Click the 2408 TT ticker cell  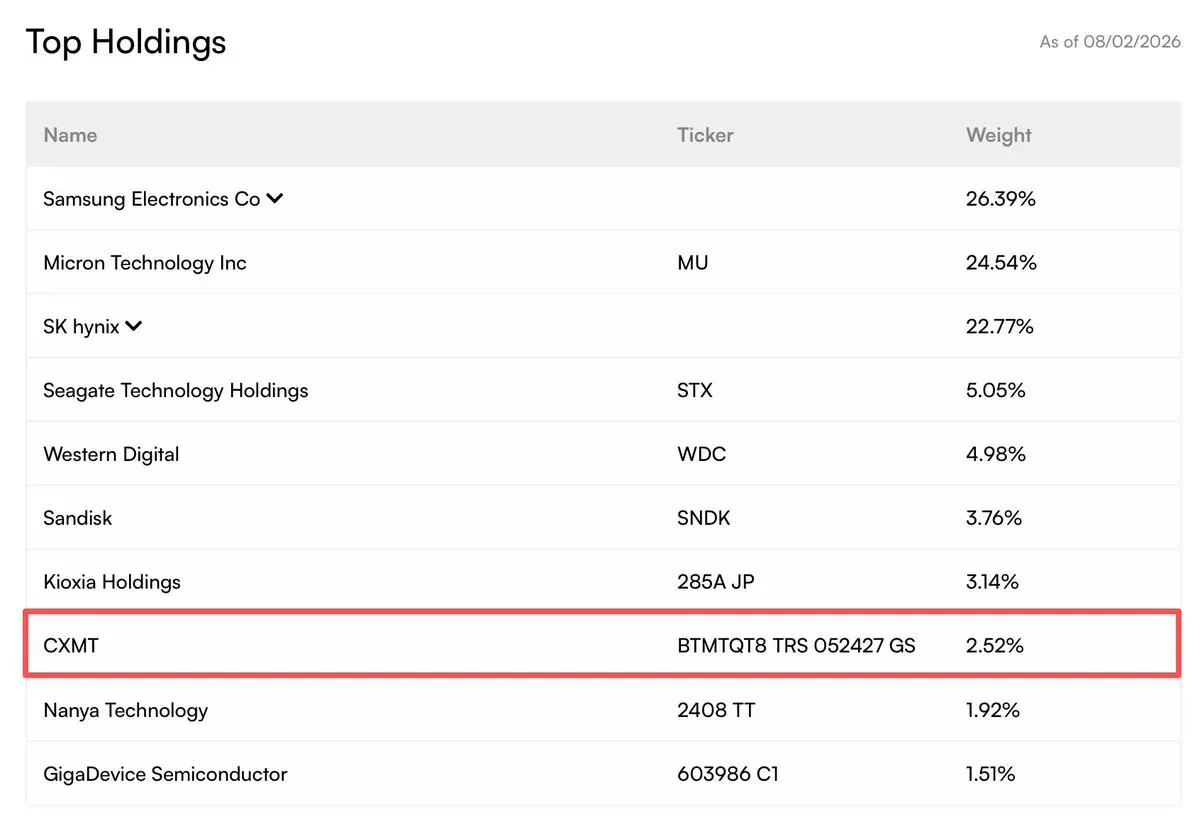pos(716,710)
